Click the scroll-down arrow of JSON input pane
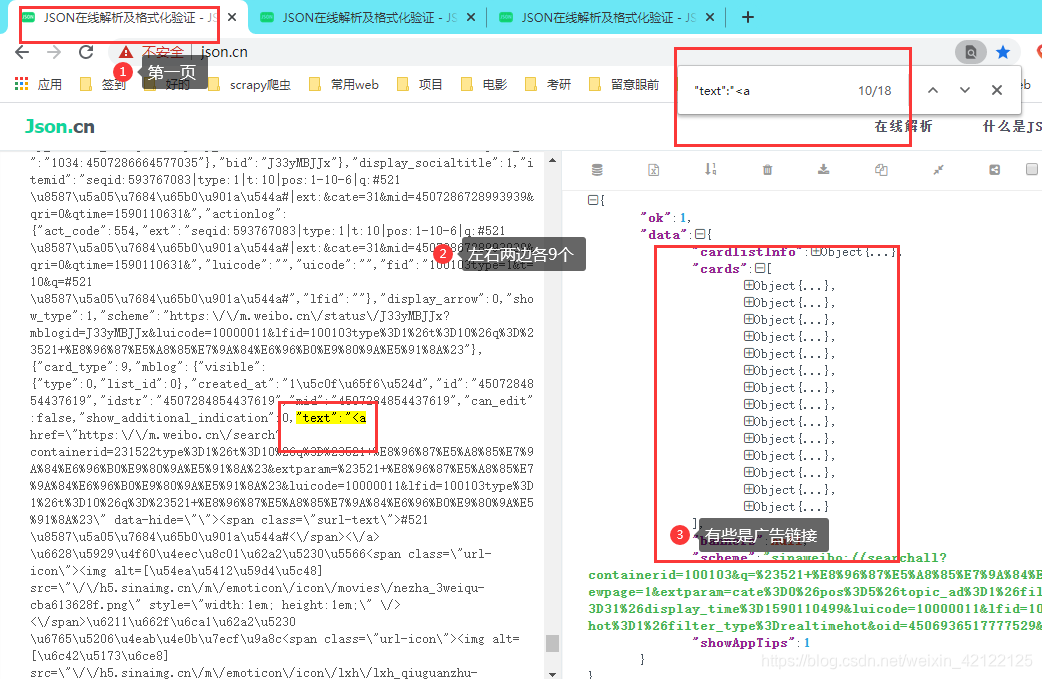 [552, 674]
